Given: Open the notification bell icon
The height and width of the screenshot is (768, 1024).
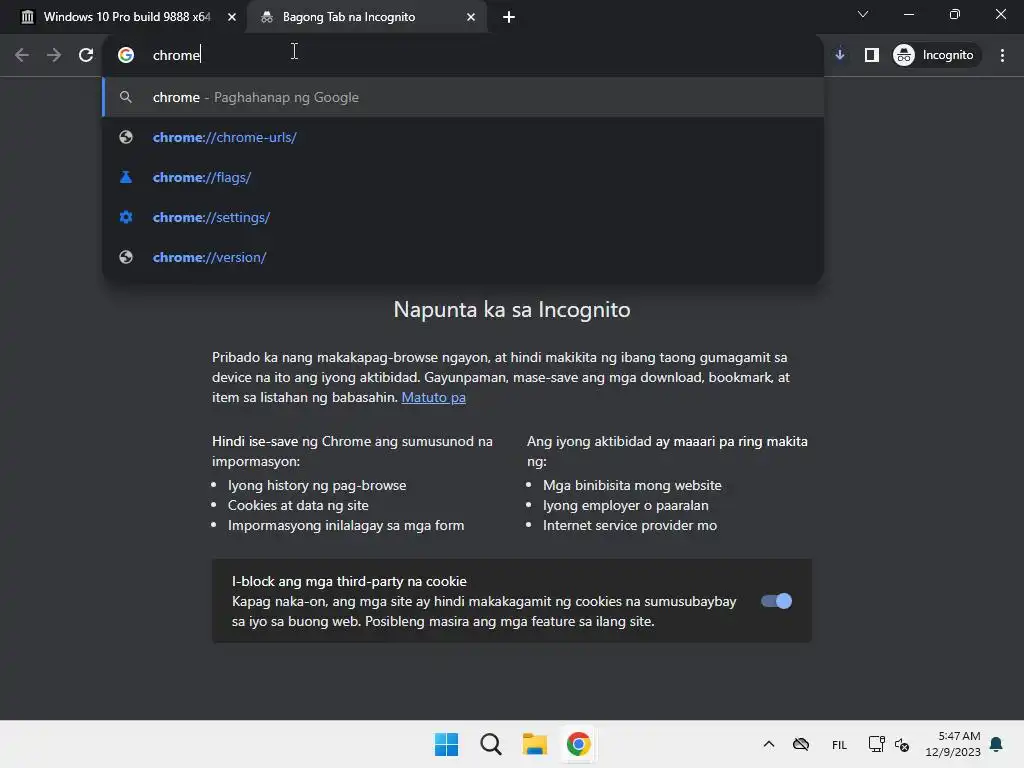Looking at the screenshot, I should (996, 744).
